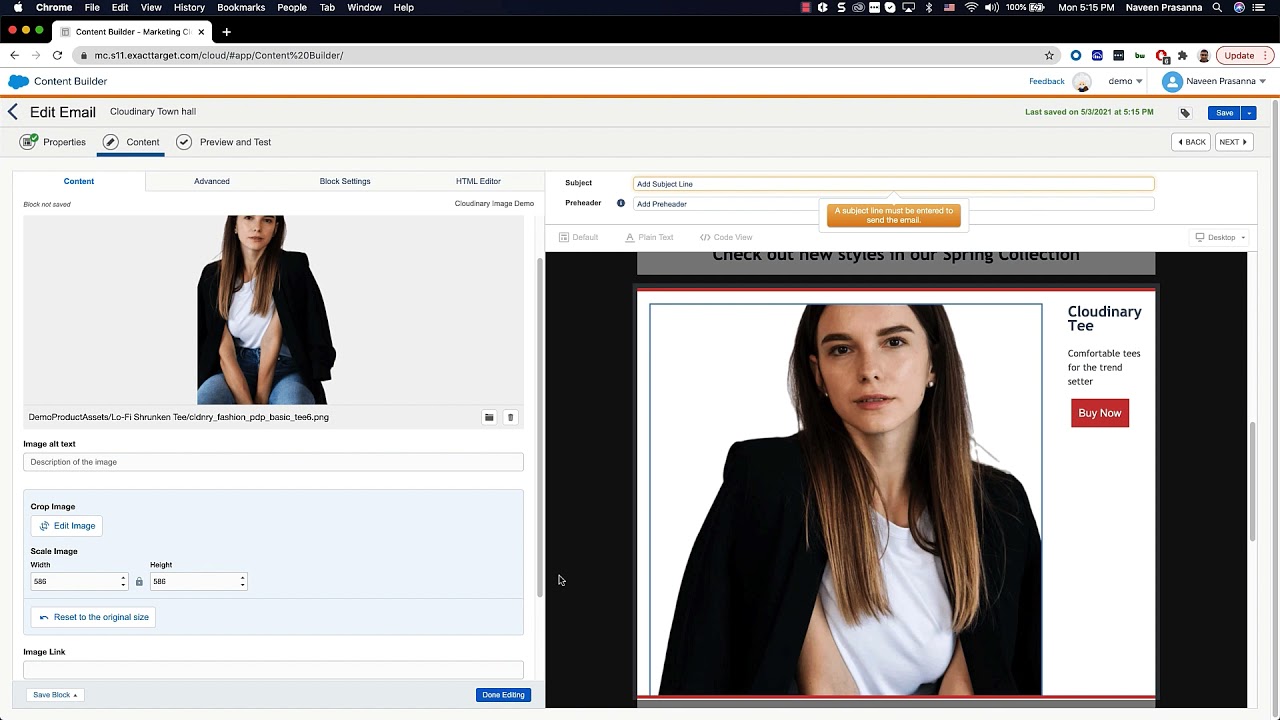Click the Spring Collection header text
The height and width of the screenshot is (720, 1280).
point(896,256)
